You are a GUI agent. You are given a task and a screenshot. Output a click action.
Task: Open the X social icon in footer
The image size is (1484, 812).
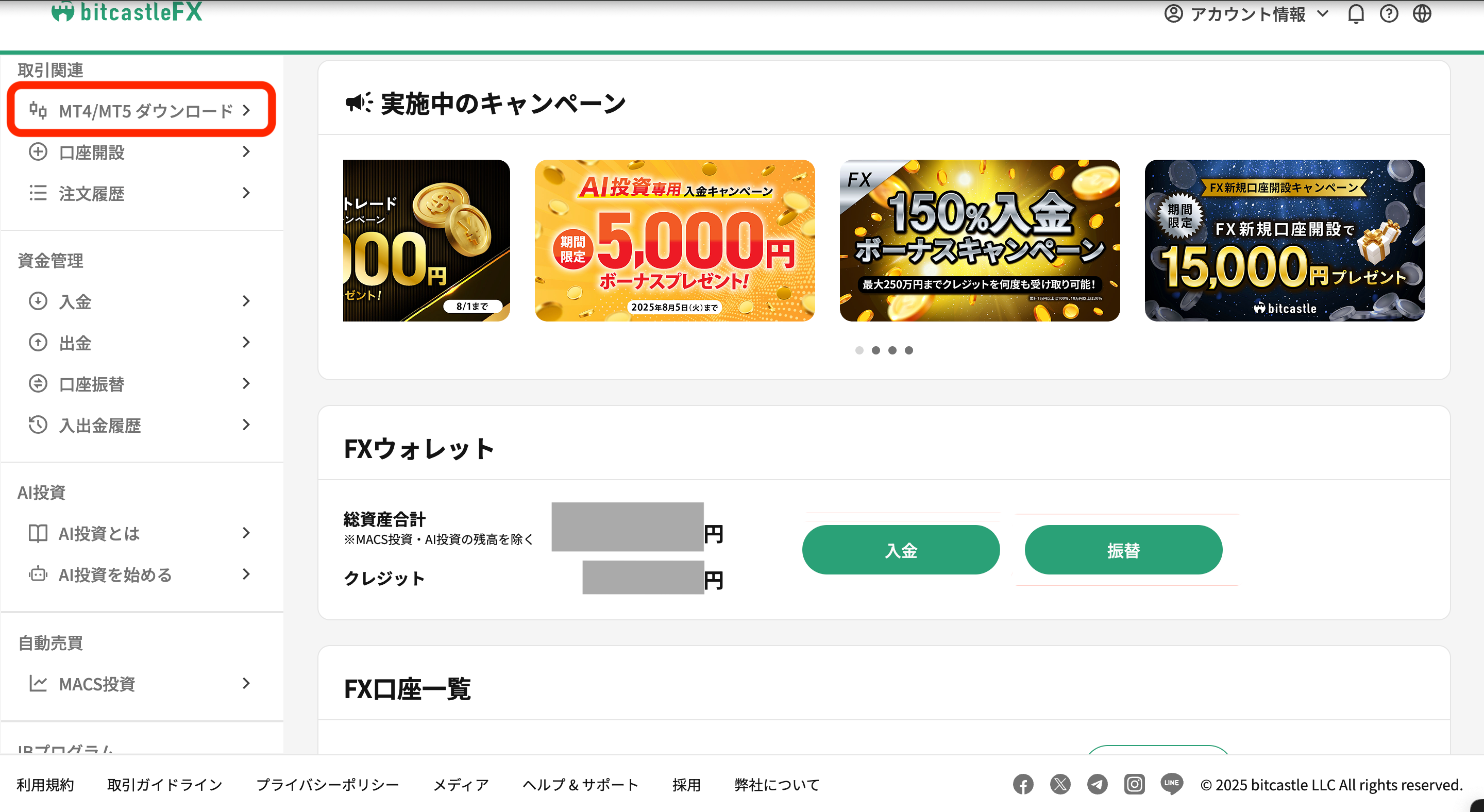[1060, 784]
